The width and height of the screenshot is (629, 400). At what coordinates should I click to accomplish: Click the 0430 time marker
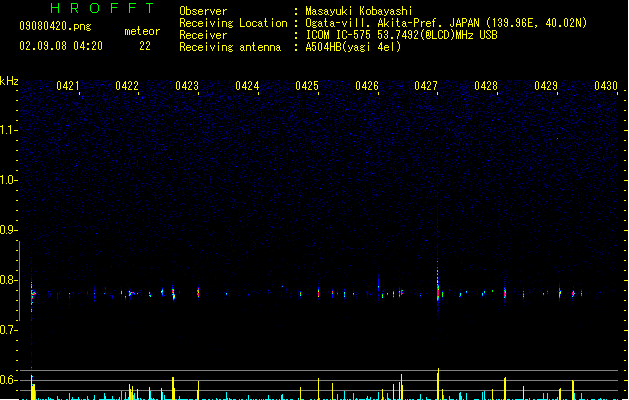[x=606, y=86]
